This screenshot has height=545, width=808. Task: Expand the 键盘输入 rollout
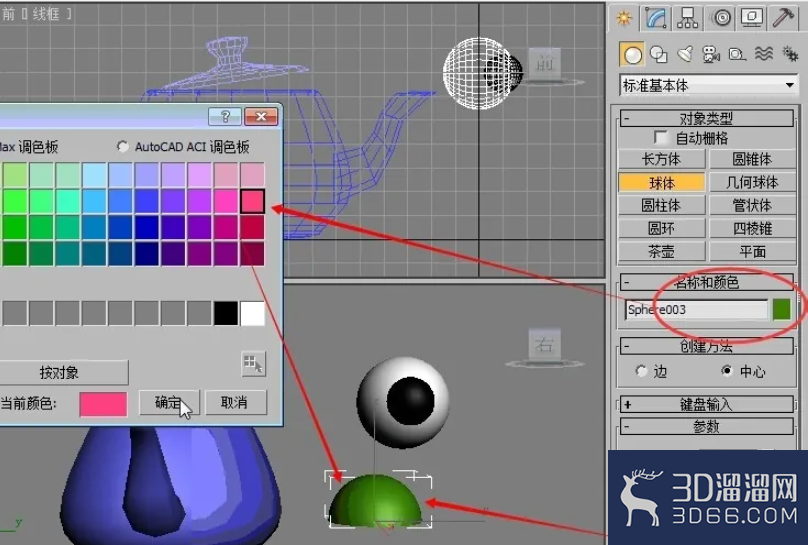point(706,404)
